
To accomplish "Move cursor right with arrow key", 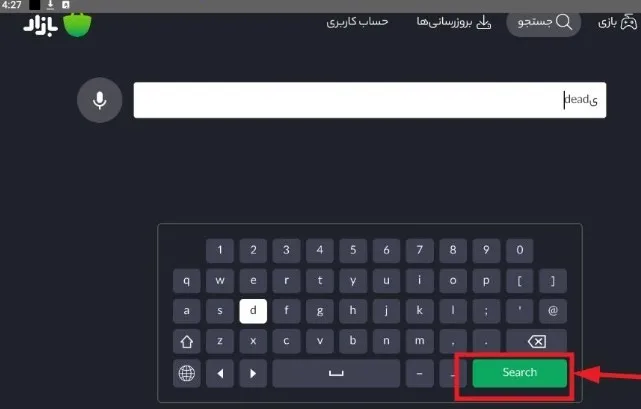I will (x=253, y=373).
